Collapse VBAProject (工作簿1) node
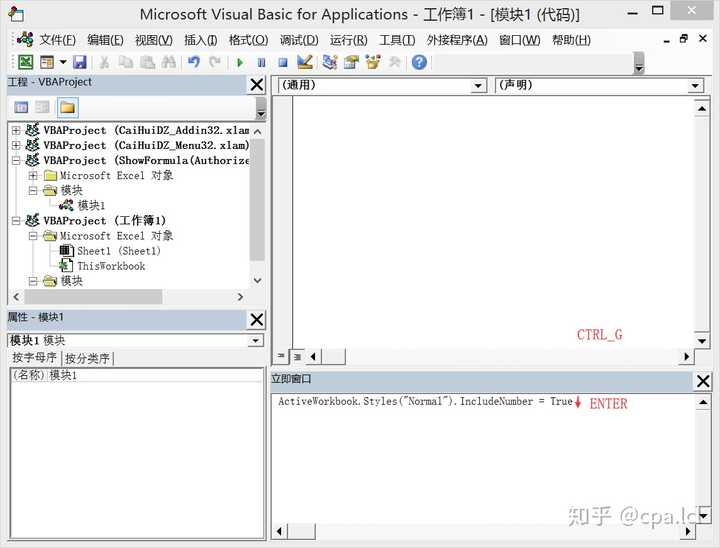 coord(16,220)
